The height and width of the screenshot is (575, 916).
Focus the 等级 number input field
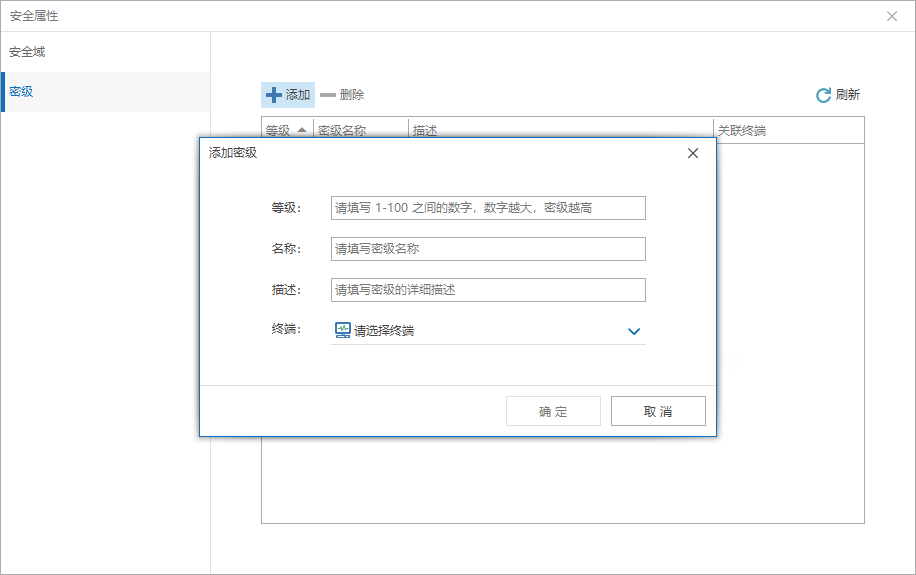(488, 208)
